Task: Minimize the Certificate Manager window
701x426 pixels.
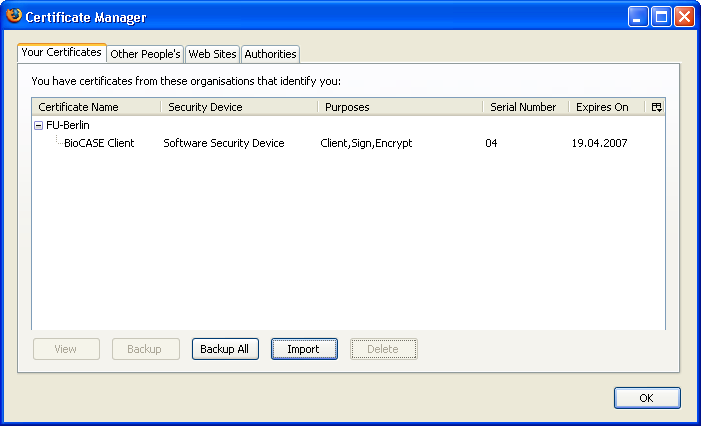Action: click(637, 17)
